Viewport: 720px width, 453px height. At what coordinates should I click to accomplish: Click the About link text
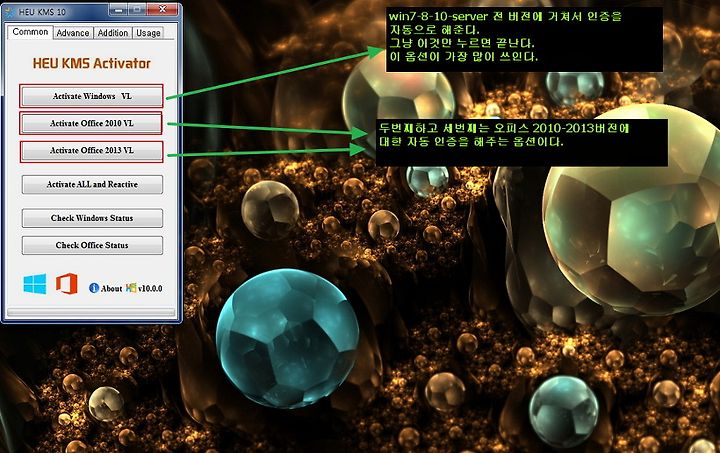point(112,289)
